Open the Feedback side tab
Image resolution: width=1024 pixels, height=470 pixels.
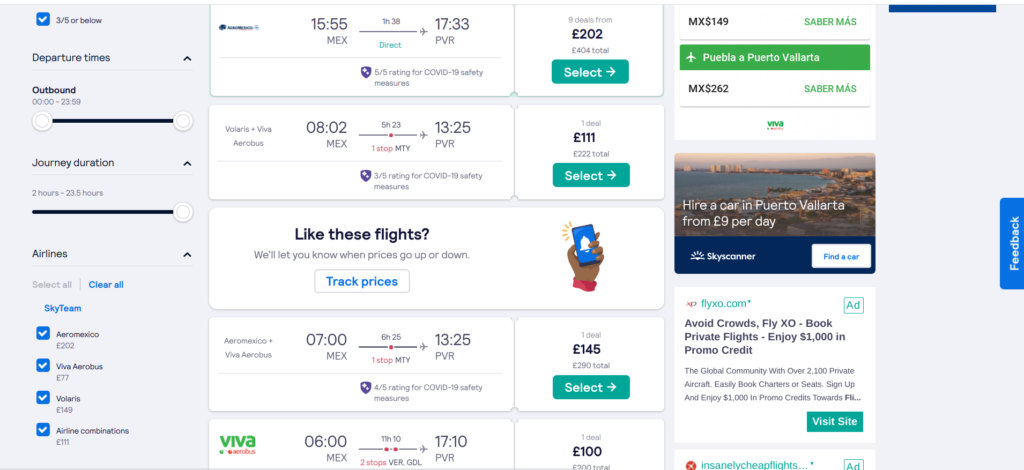click(x=1012, y=243)
